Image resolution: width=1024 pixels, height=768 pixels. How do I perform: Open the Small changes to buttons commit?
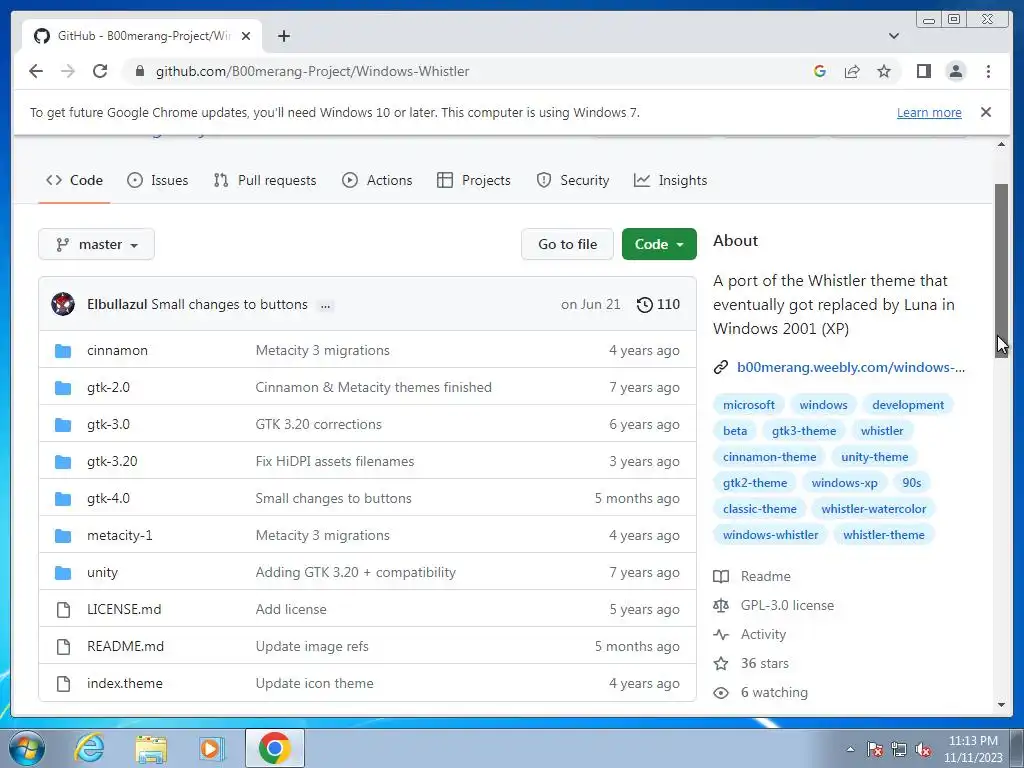pos(229,304)
